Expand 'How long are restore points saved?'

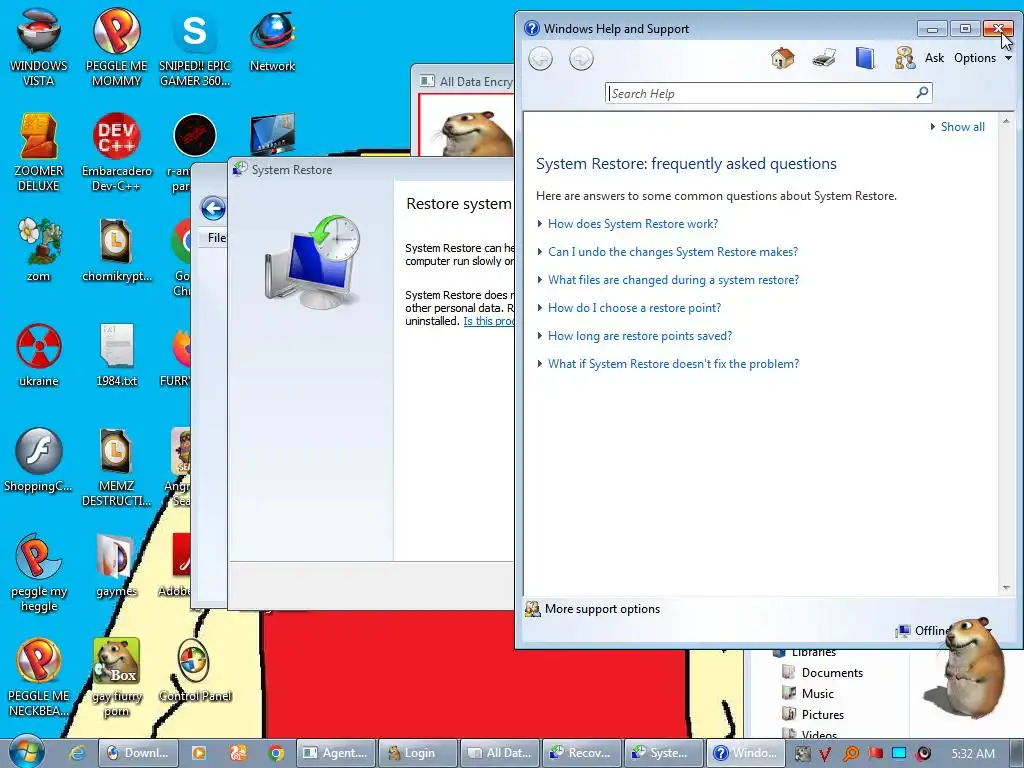[639, 336]
